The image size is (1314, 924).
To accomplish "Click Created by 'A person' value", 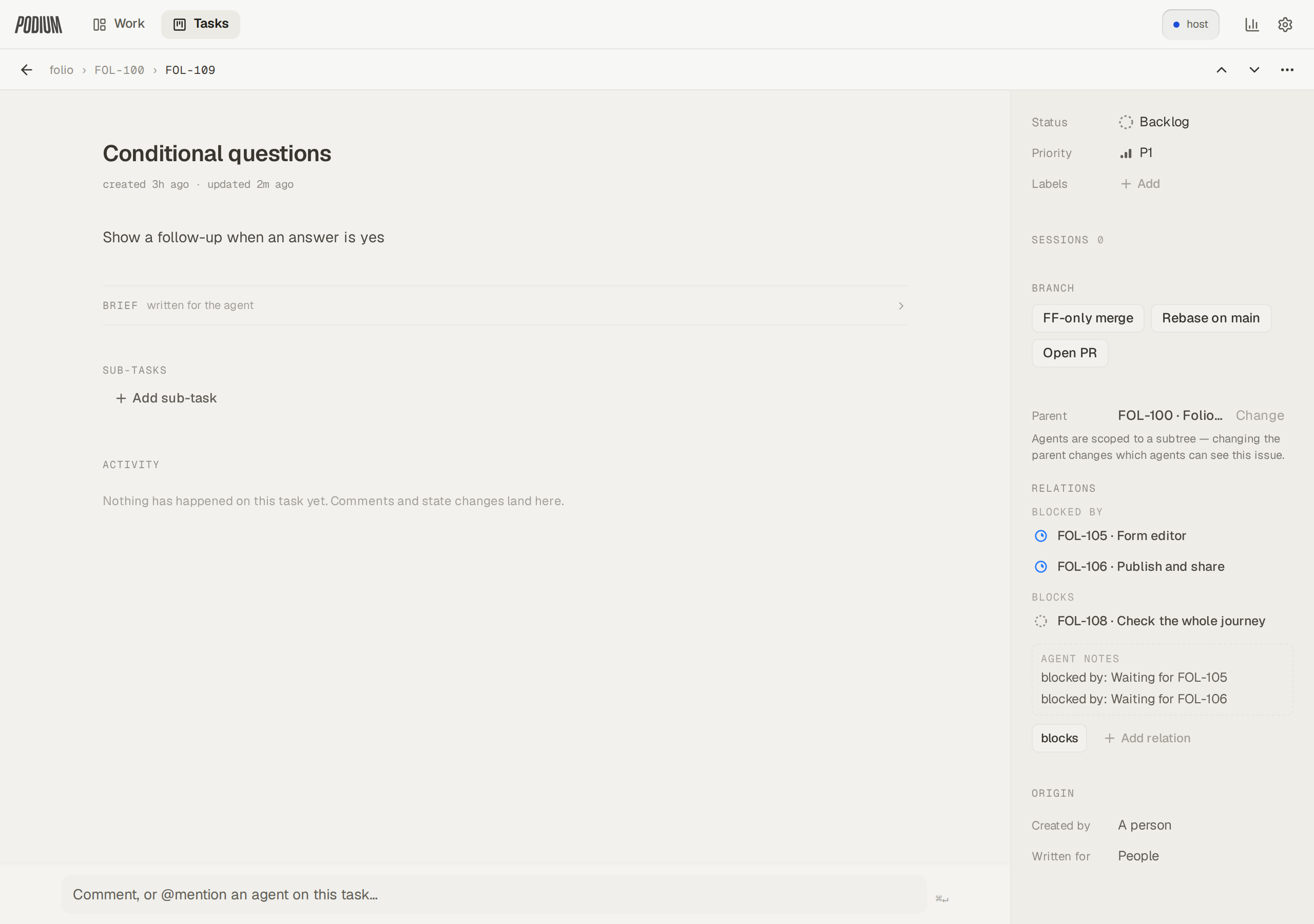I will (x=1144, y=825).
